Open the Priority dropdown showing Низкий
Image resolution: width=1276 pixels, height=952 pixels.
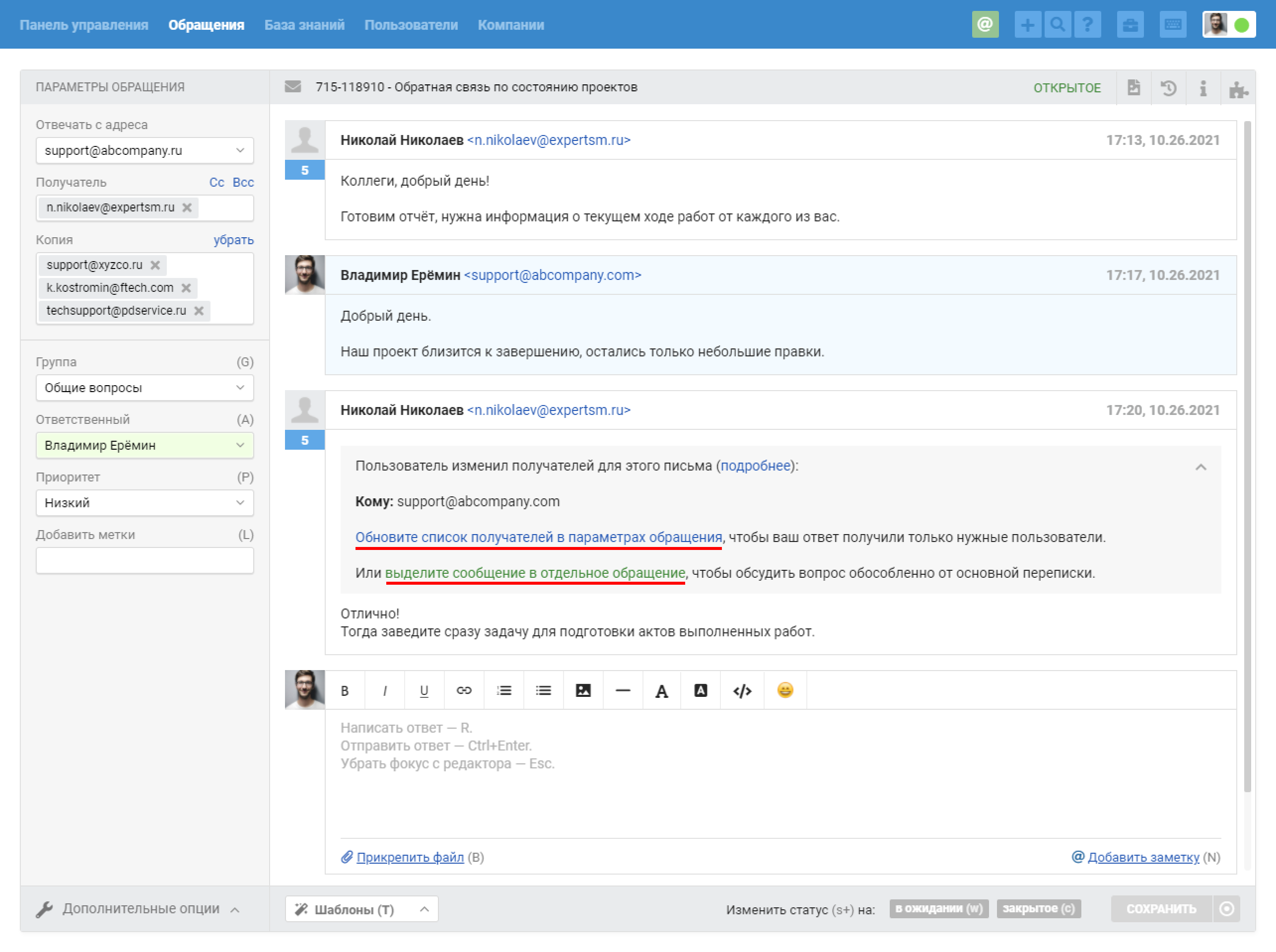coord(144,502)
